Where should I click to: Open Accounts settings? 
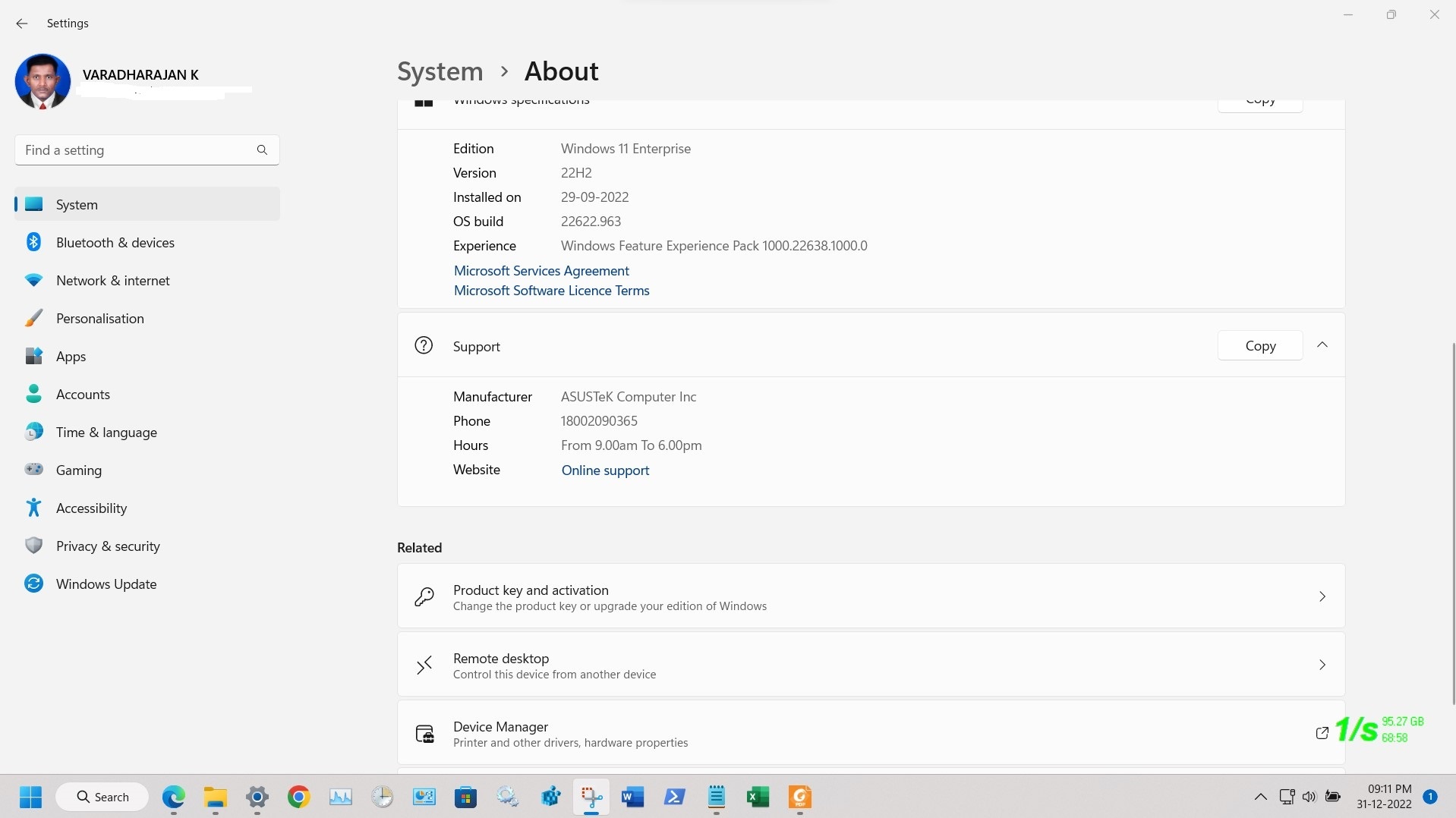point(147,394)
